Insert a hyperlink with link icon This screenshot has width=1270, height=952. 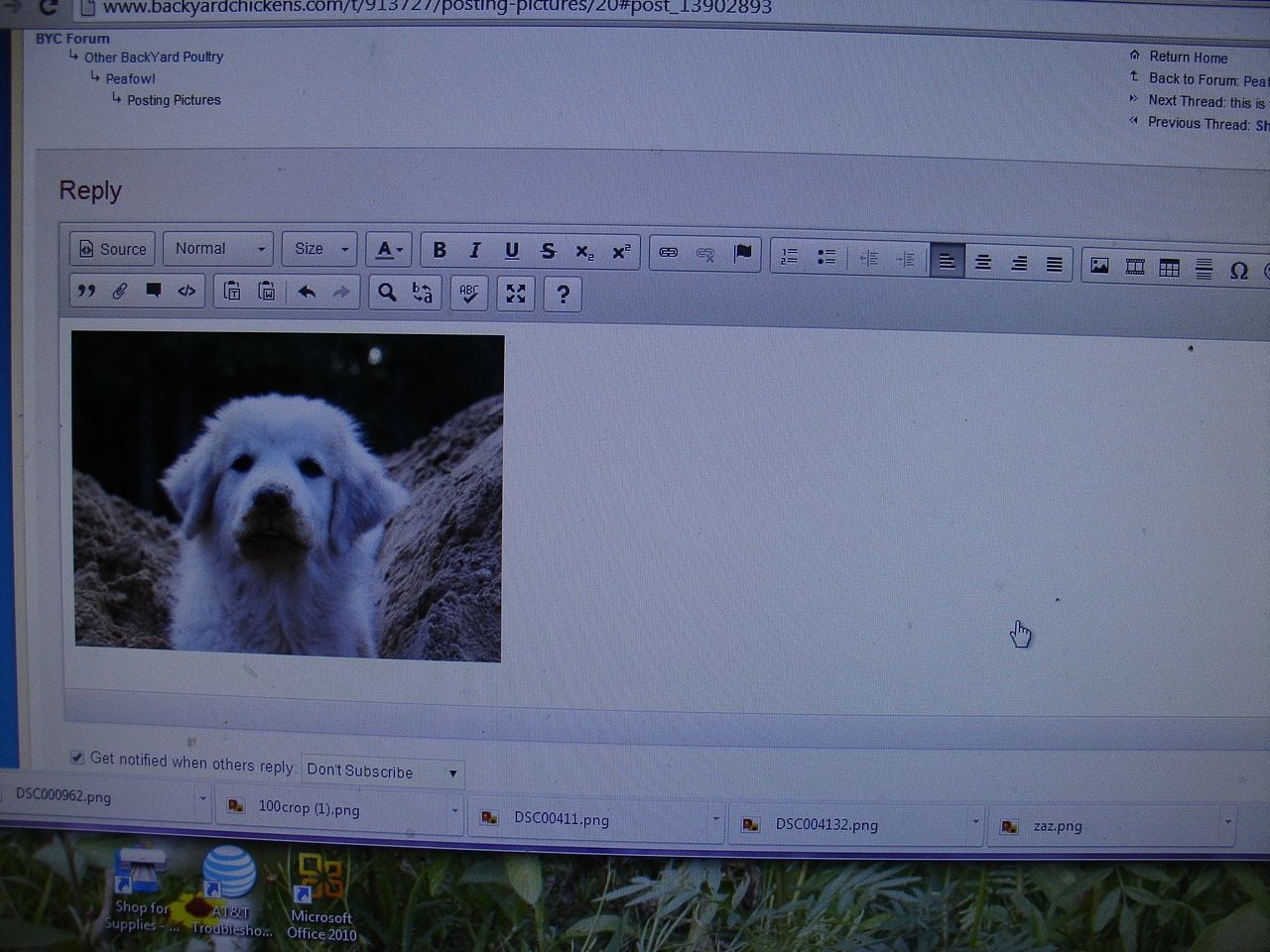point(669,253)
